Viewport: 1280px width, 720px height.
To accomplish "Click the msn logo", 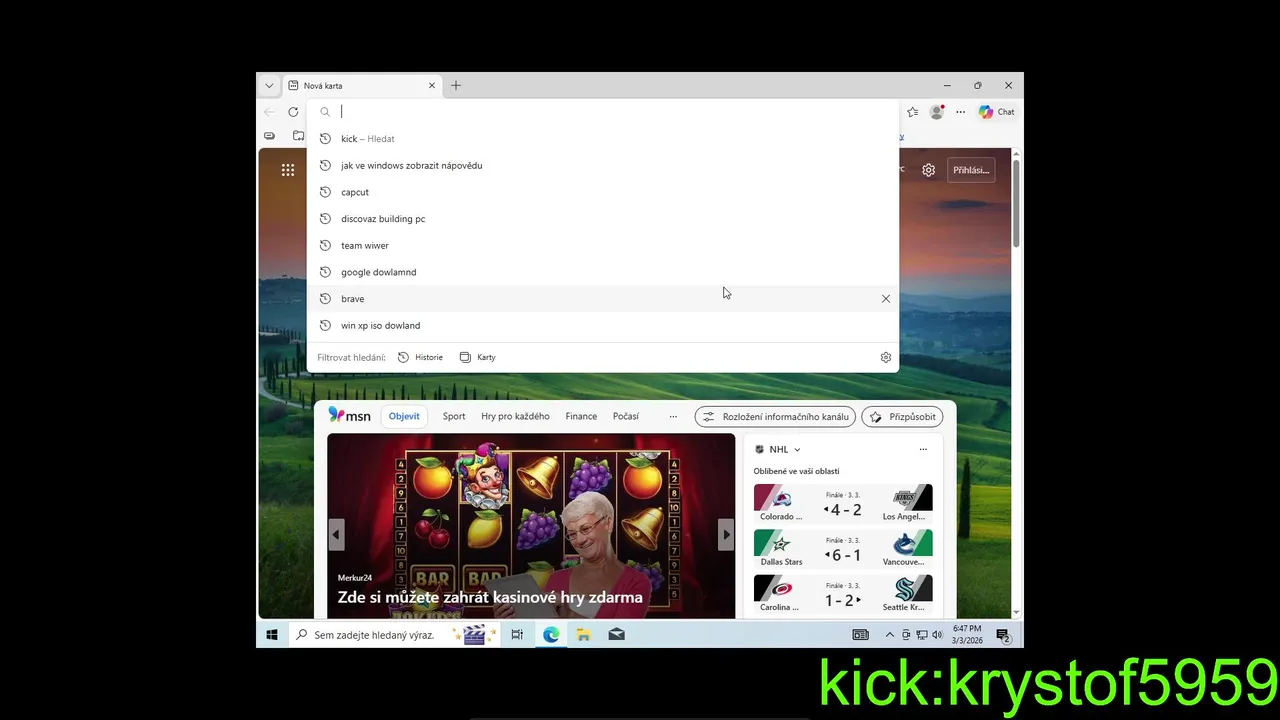I will click(350, 416).
